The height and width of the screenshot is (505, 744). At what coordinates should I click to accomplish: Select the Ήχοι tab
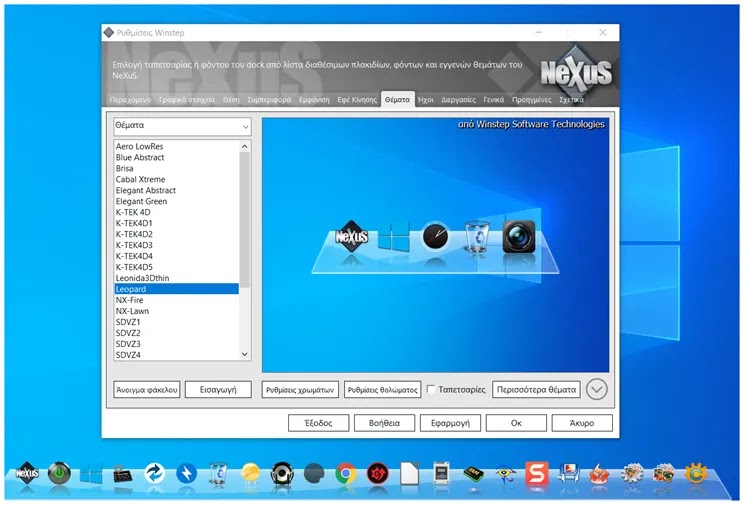click(x=426, y=100)
